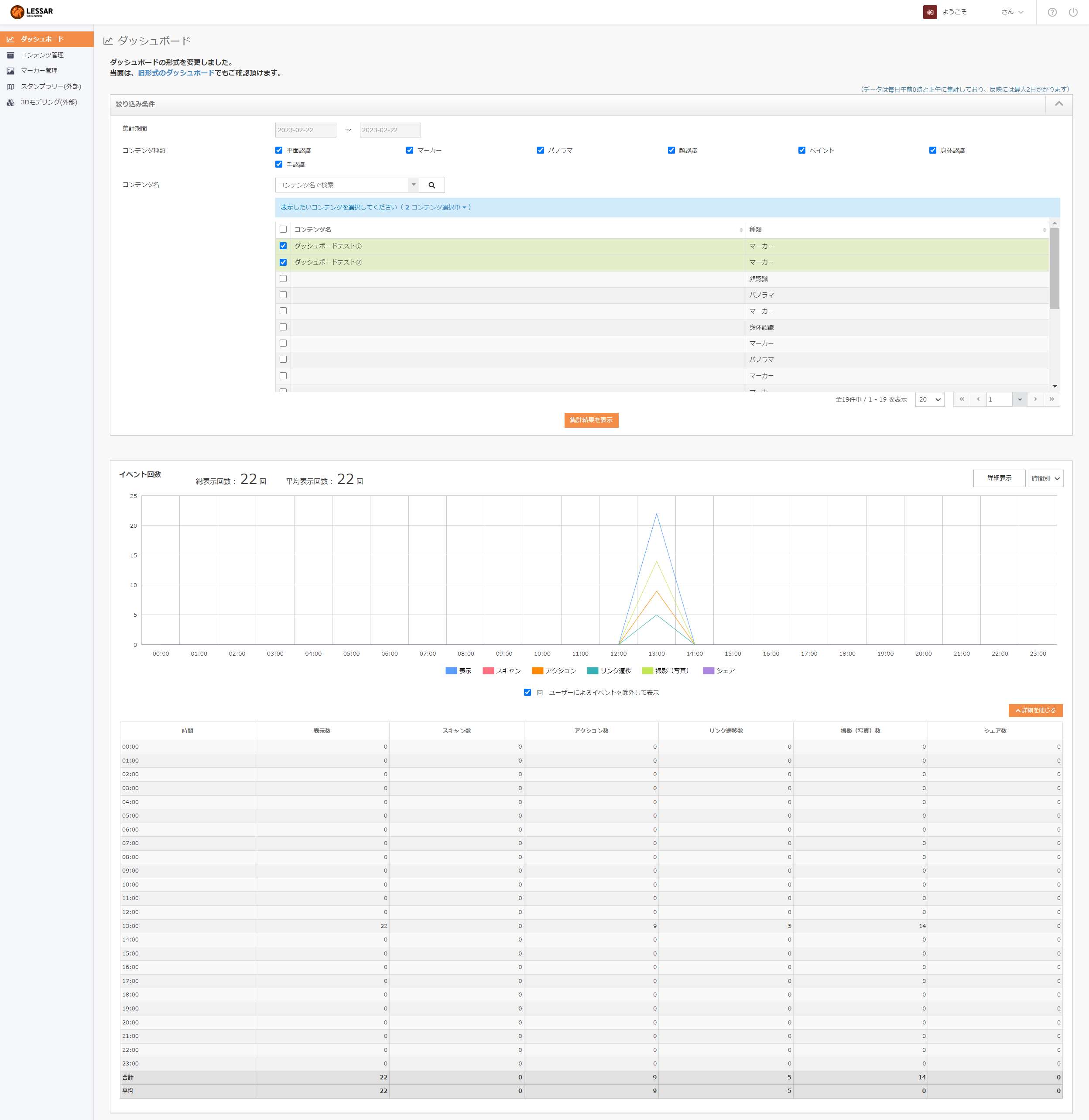Toggle シェア legend purple swatch

709,671
